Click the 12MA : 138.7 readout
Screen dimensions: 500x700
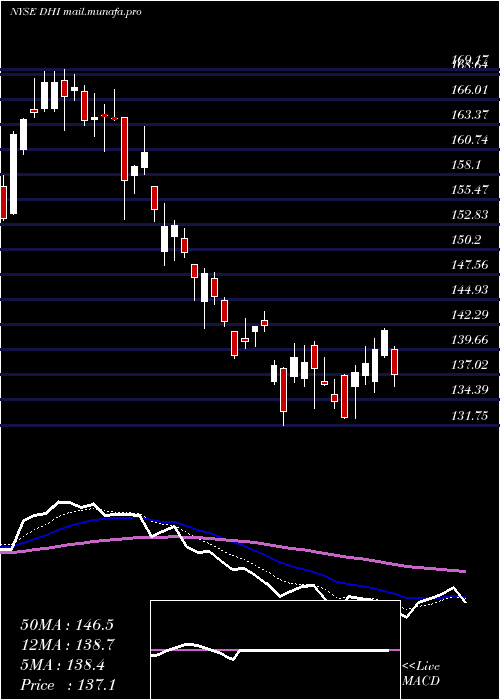(67, 645)
